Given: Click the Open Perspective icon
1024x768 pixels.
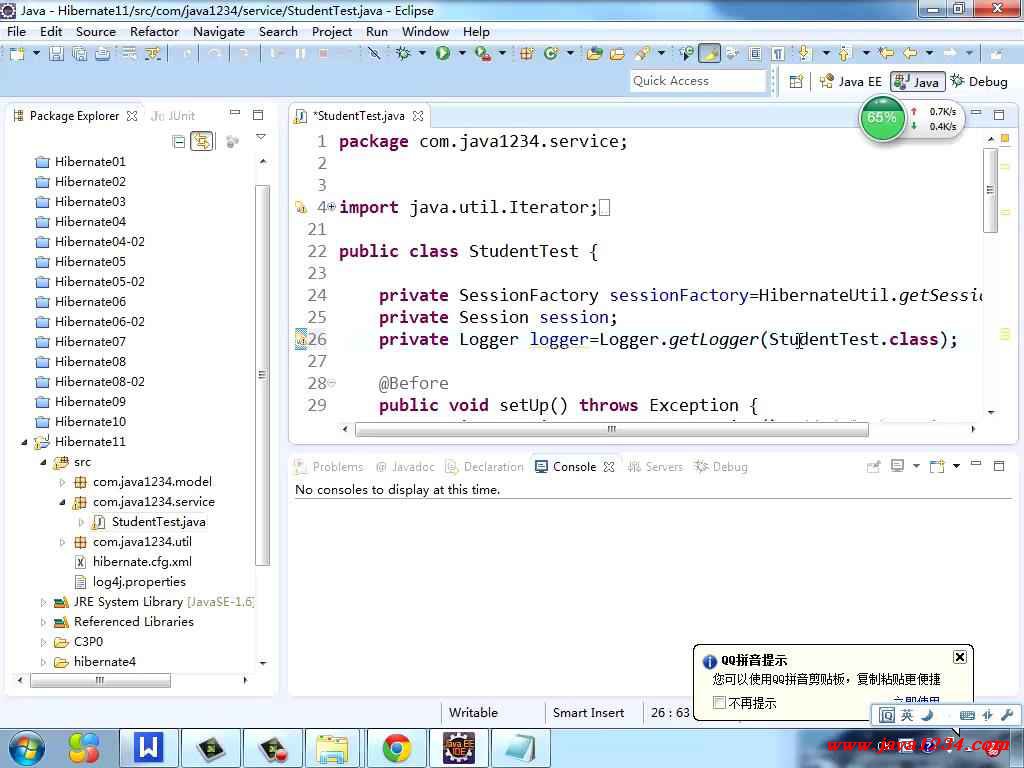Looking at the screenshot, I should [796, 82].
